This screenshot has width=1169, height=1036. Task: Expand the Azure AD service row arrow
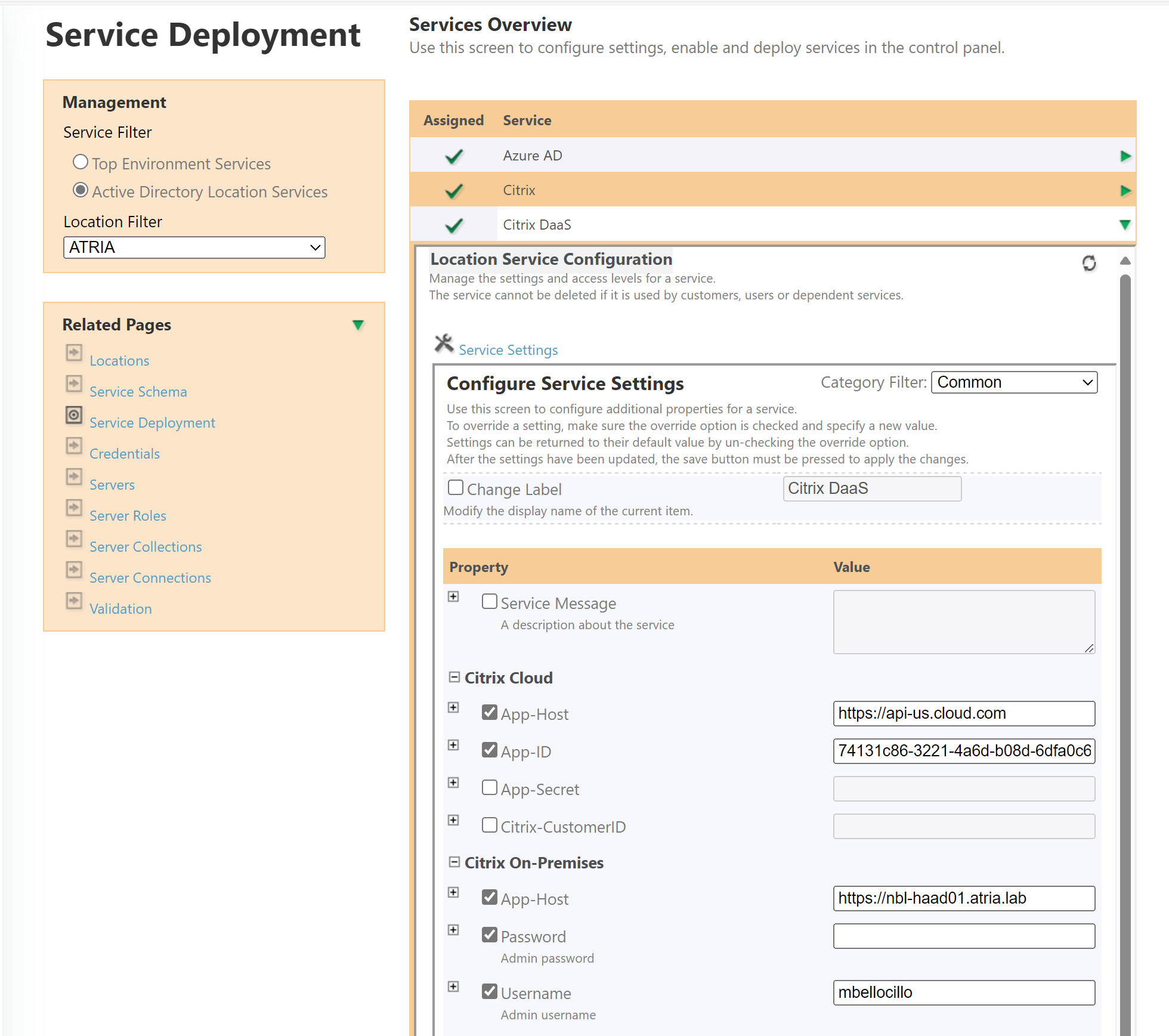pyautogui.click(x=1125, y=156)
